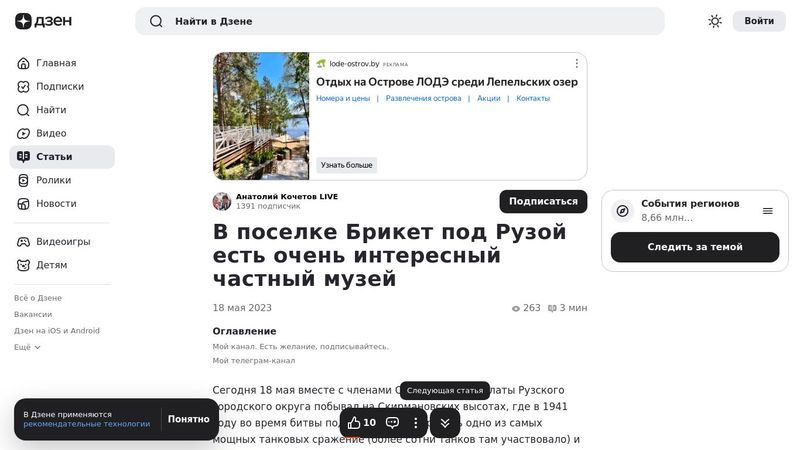
Task: Like the article with thumbs-up
Action: pyautogui.click(x=354, y=423)
